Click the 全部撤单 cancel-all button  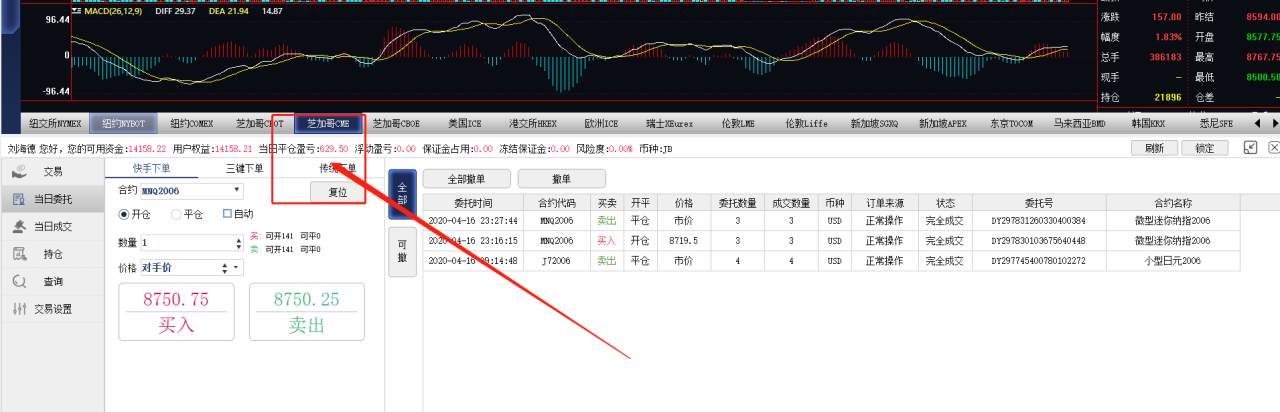tap(467, 178)
